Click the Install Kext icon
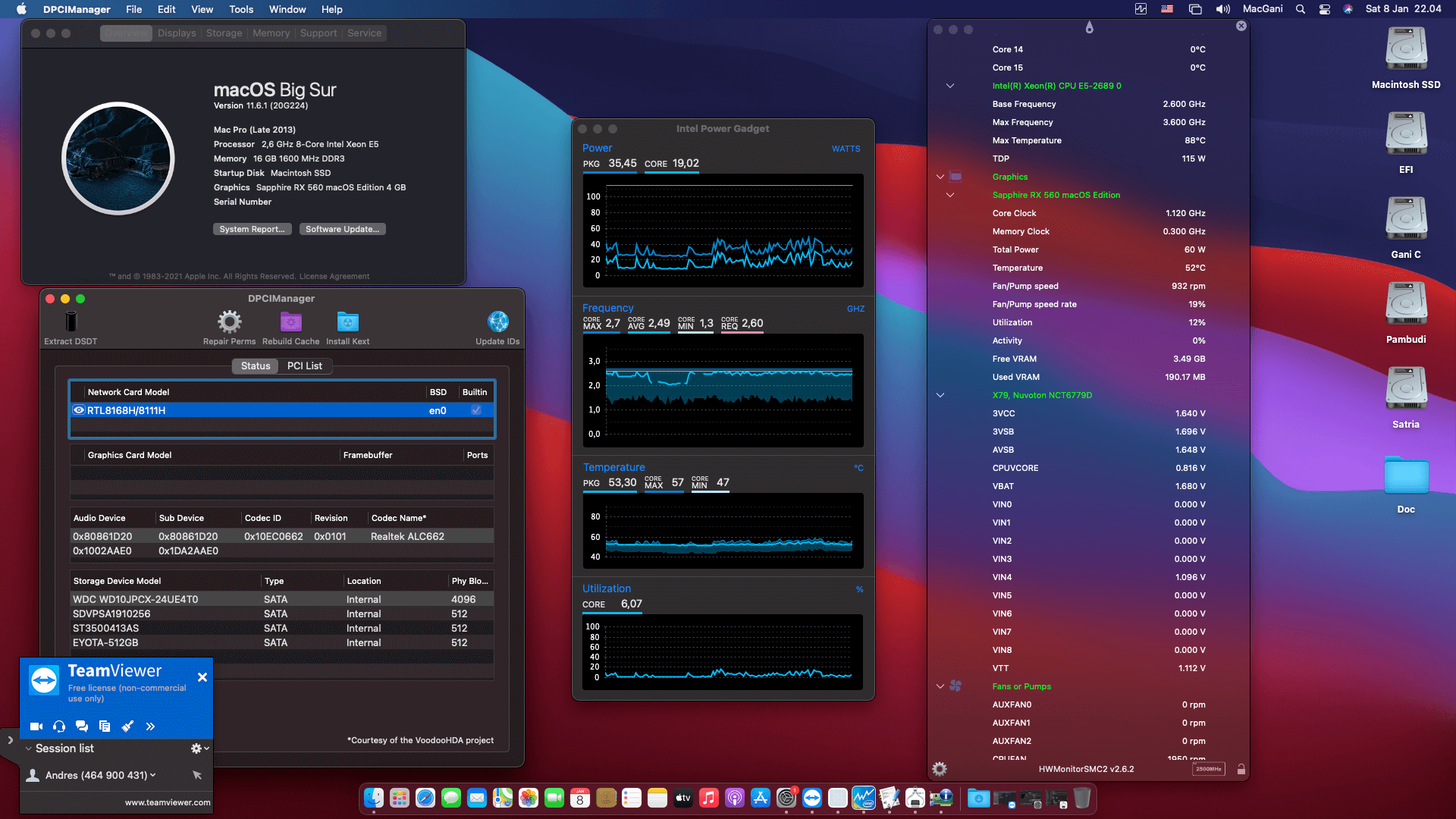This screenshot has width=1456, height=819. click(347, 322)
